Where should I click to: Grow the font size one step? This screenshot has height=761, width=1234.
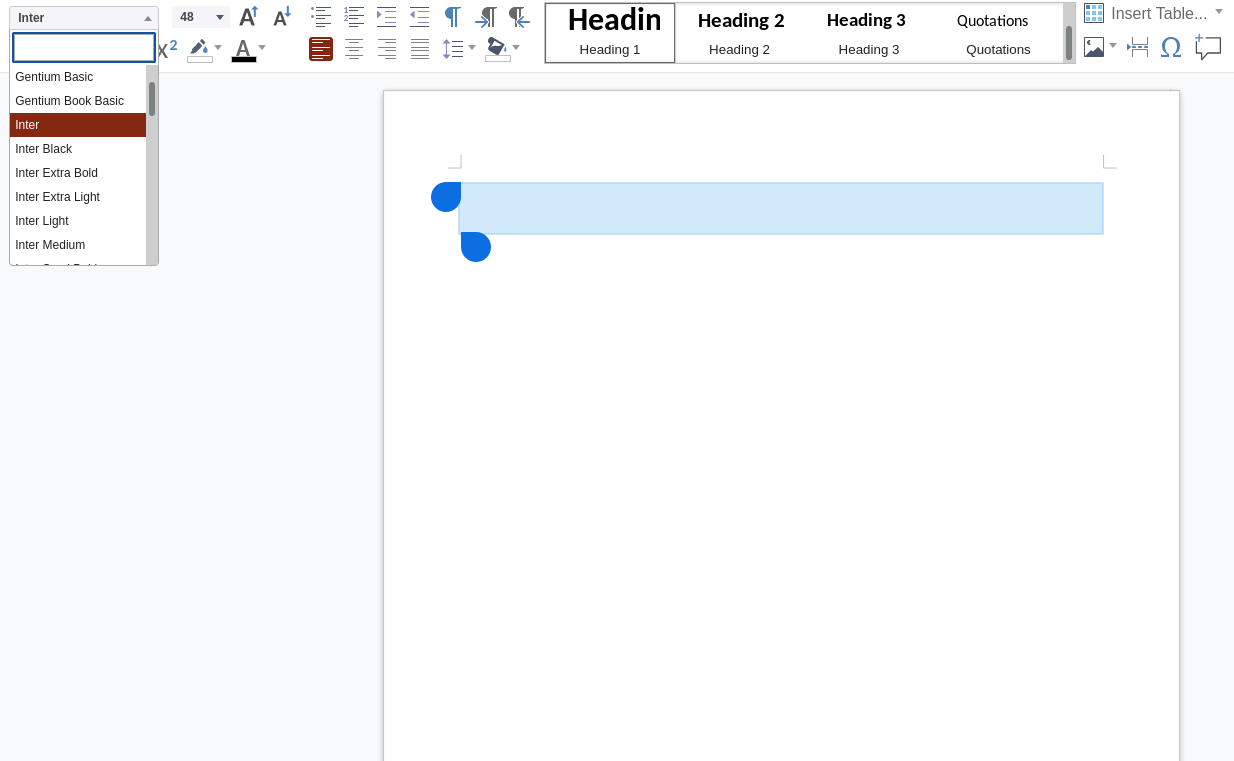coord(247,16)
